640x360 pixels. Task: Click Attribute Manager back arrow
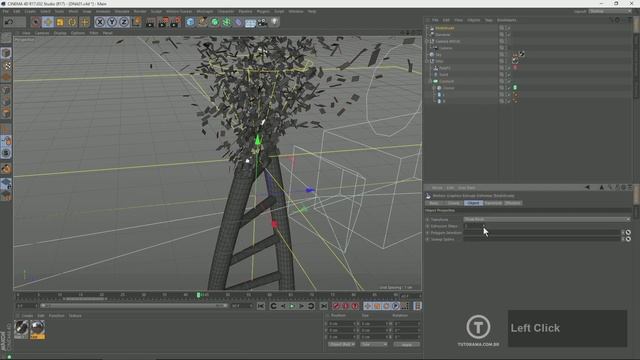click(587, 187)
